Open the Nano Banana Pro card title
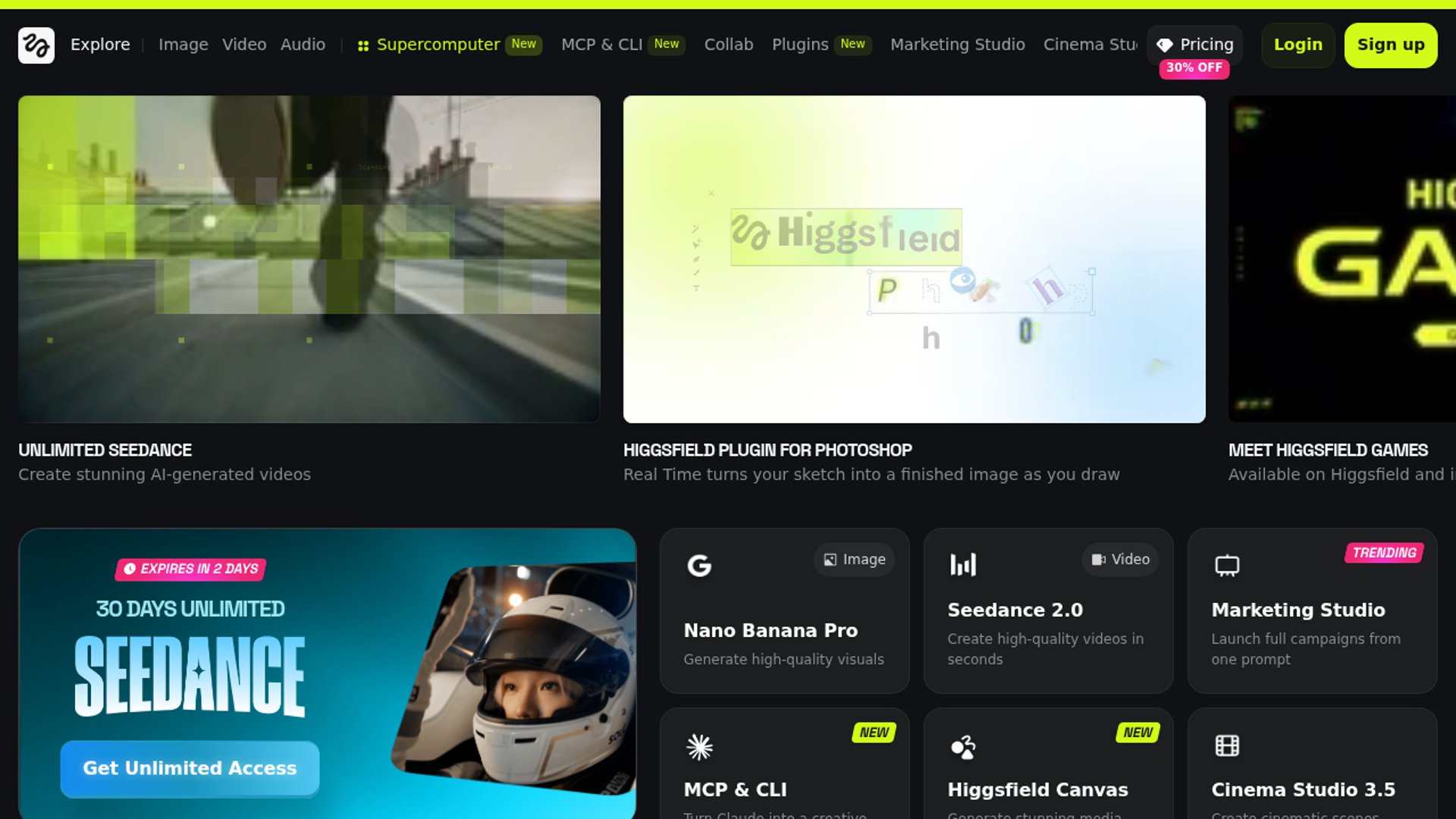 pos(770,631)
